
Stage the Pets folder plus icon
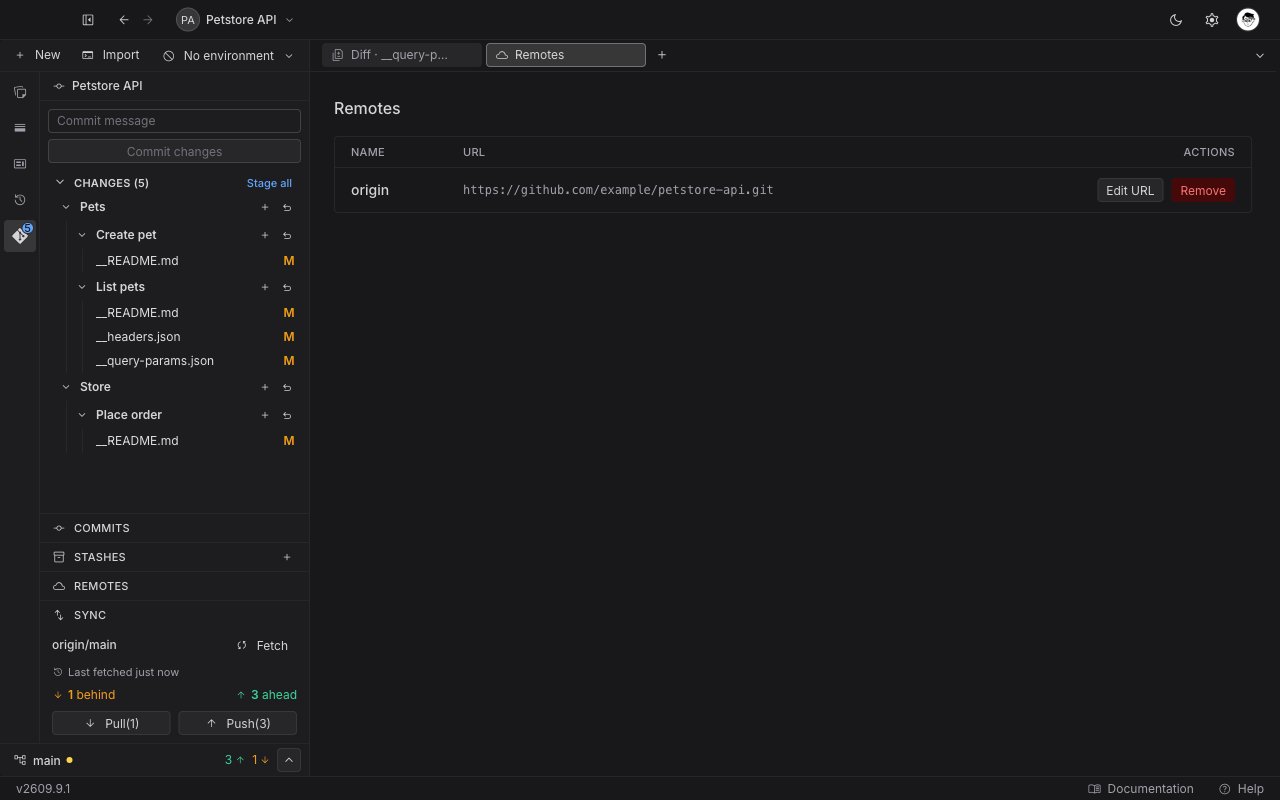pyautogui.click(x=265, y=207)
